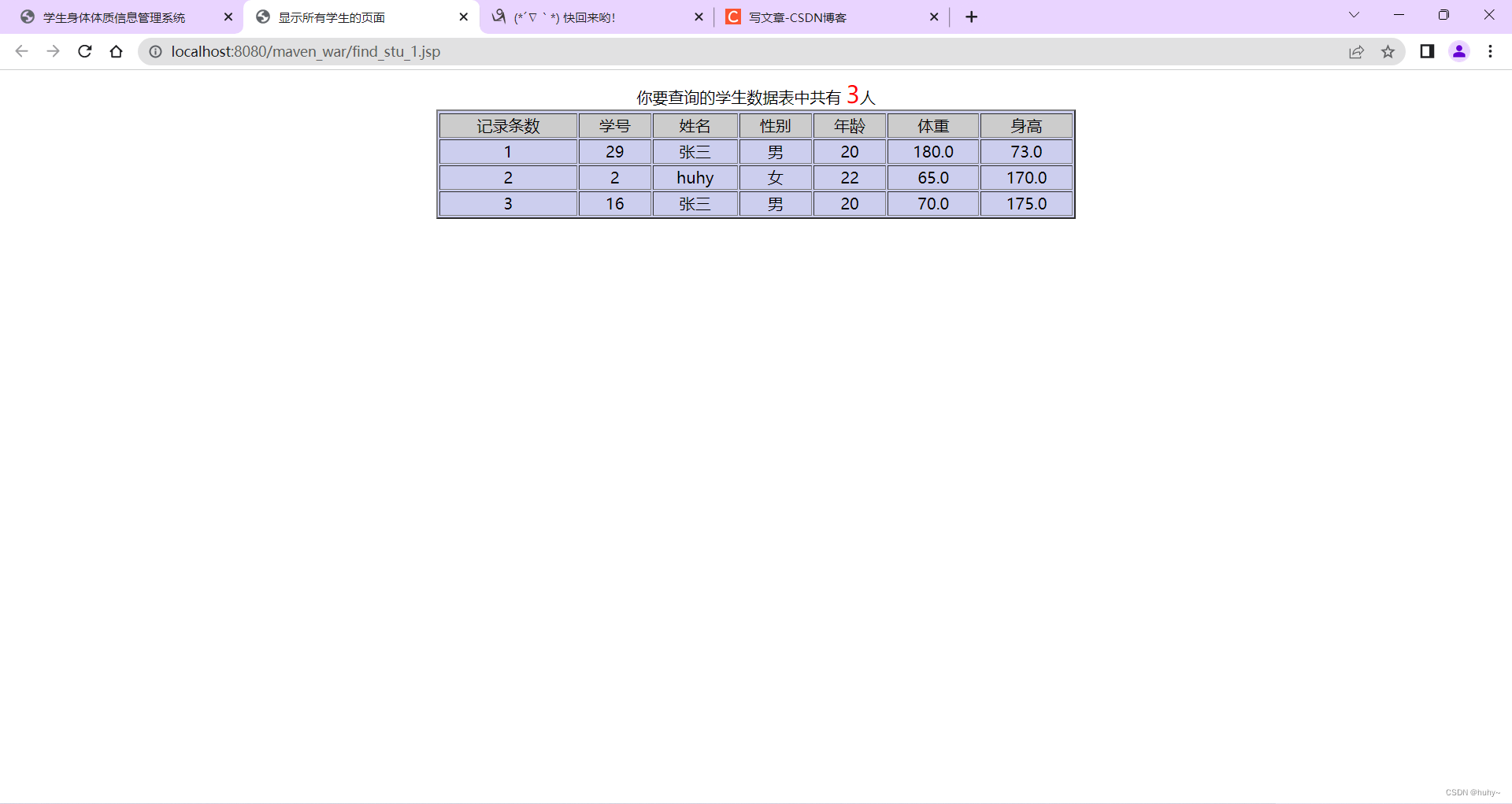Switch to the 快回来哟! tab

pyautogui.click(x=596, y=17)
